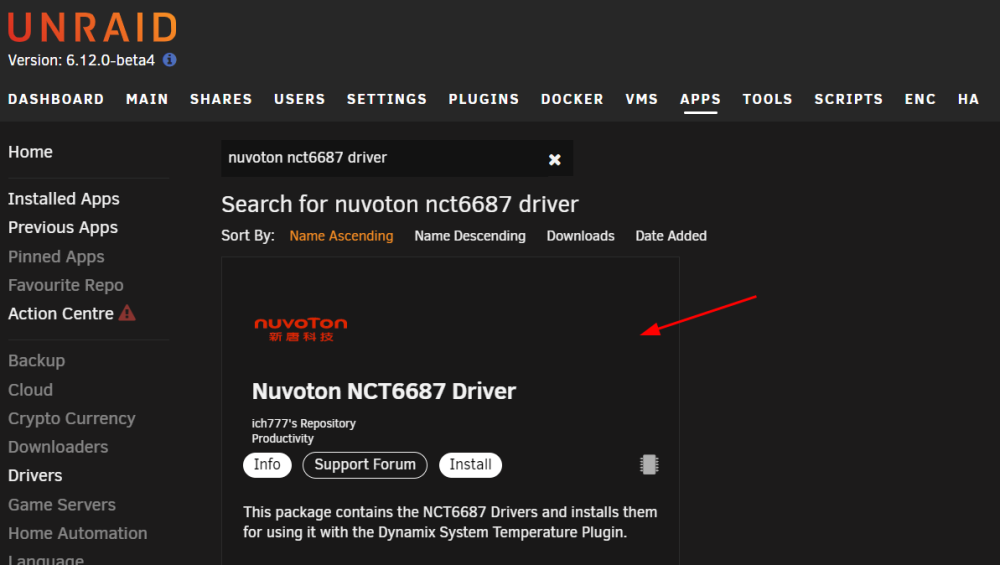Select the Crypto Currency category
The image size is (1000, 565).
[x=71, y=419]
